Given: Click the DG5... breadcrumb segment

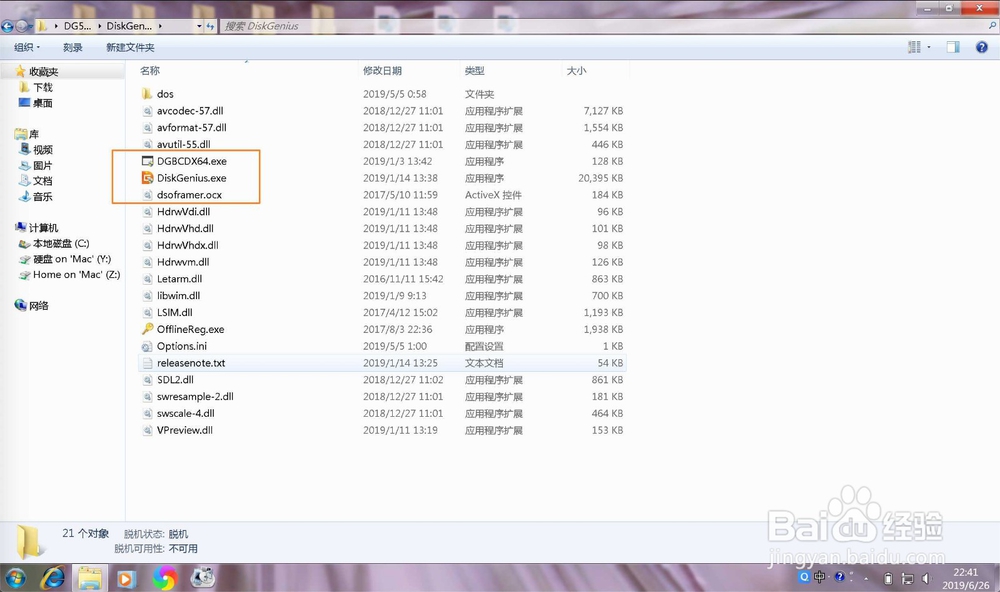Looking at the screenshot, I should click(77, 26).
